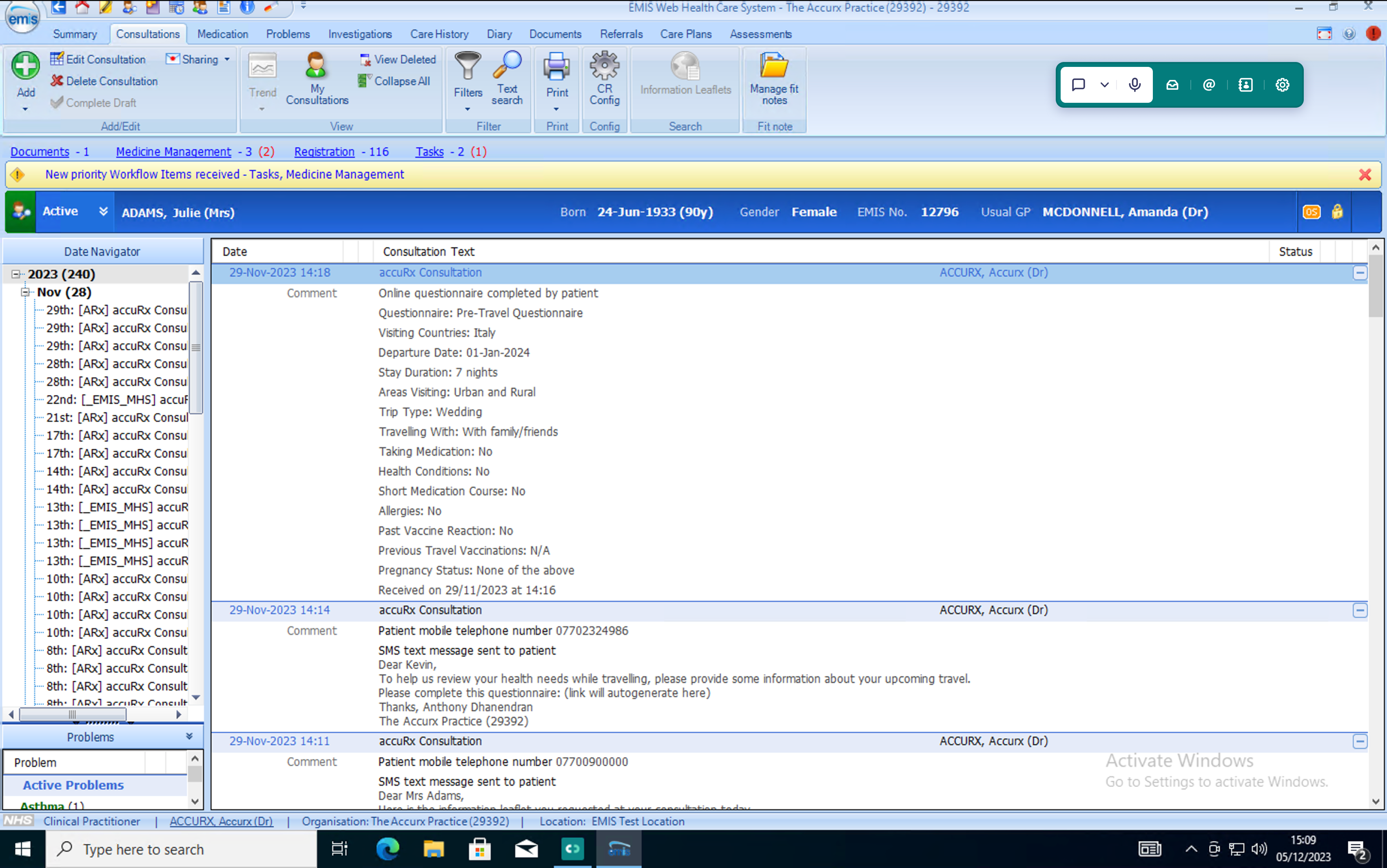The width and height of the screenshot is (1387, 868).
Task: Click View Deleted icon
Action: tap(397, 59)
